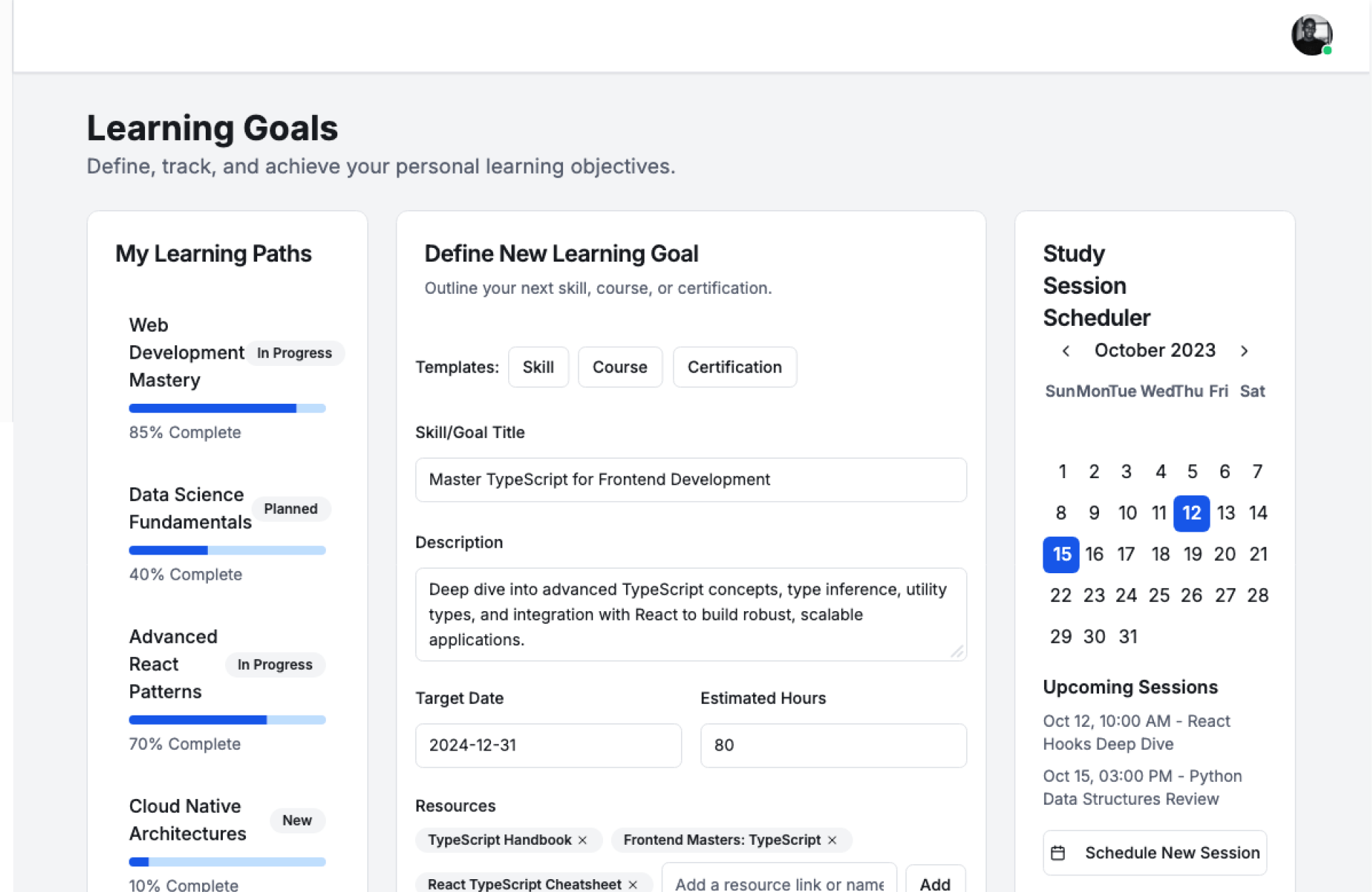Open the Target Date field
Screen dimensions: 1372x892
548,745
